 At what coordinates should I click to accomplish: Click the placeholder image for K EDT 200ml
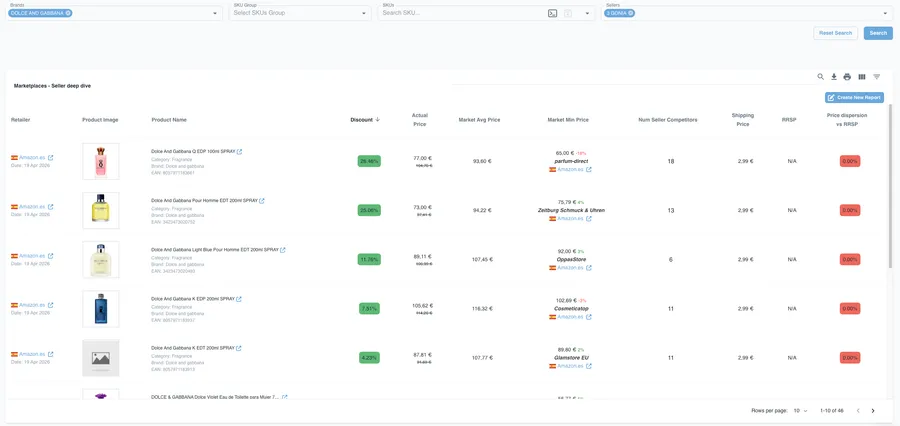[x=101, y=358]
